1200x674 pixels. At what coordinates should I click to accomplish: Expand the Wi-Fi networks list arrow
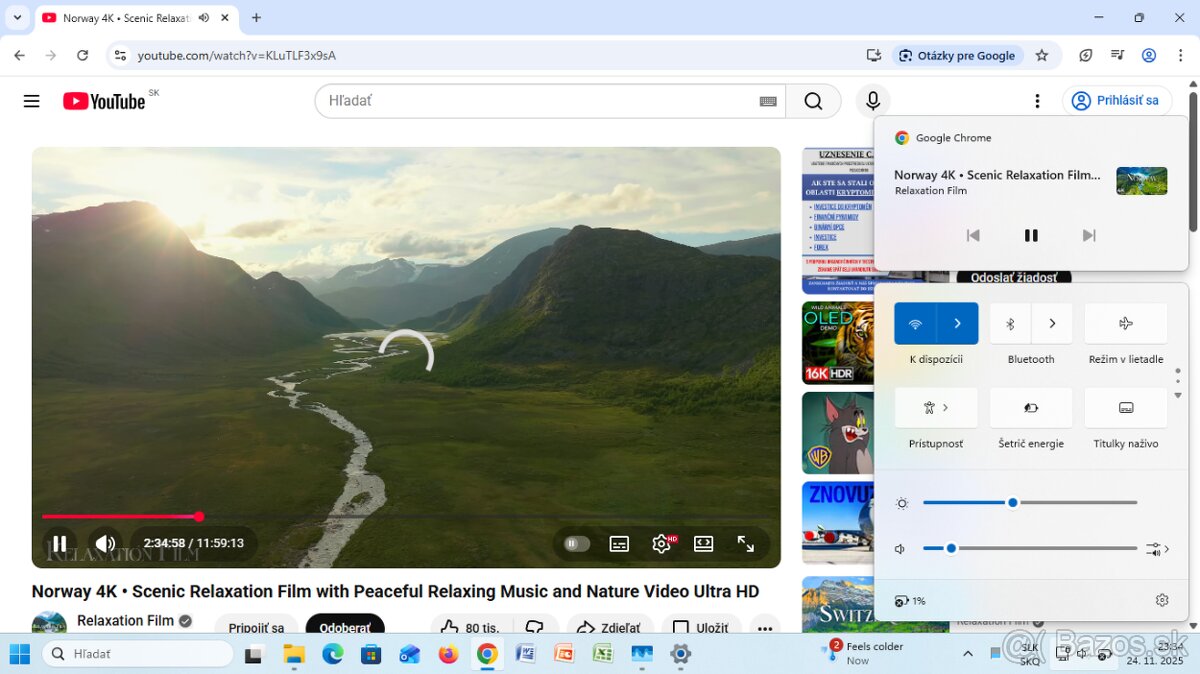click(957, 324)
